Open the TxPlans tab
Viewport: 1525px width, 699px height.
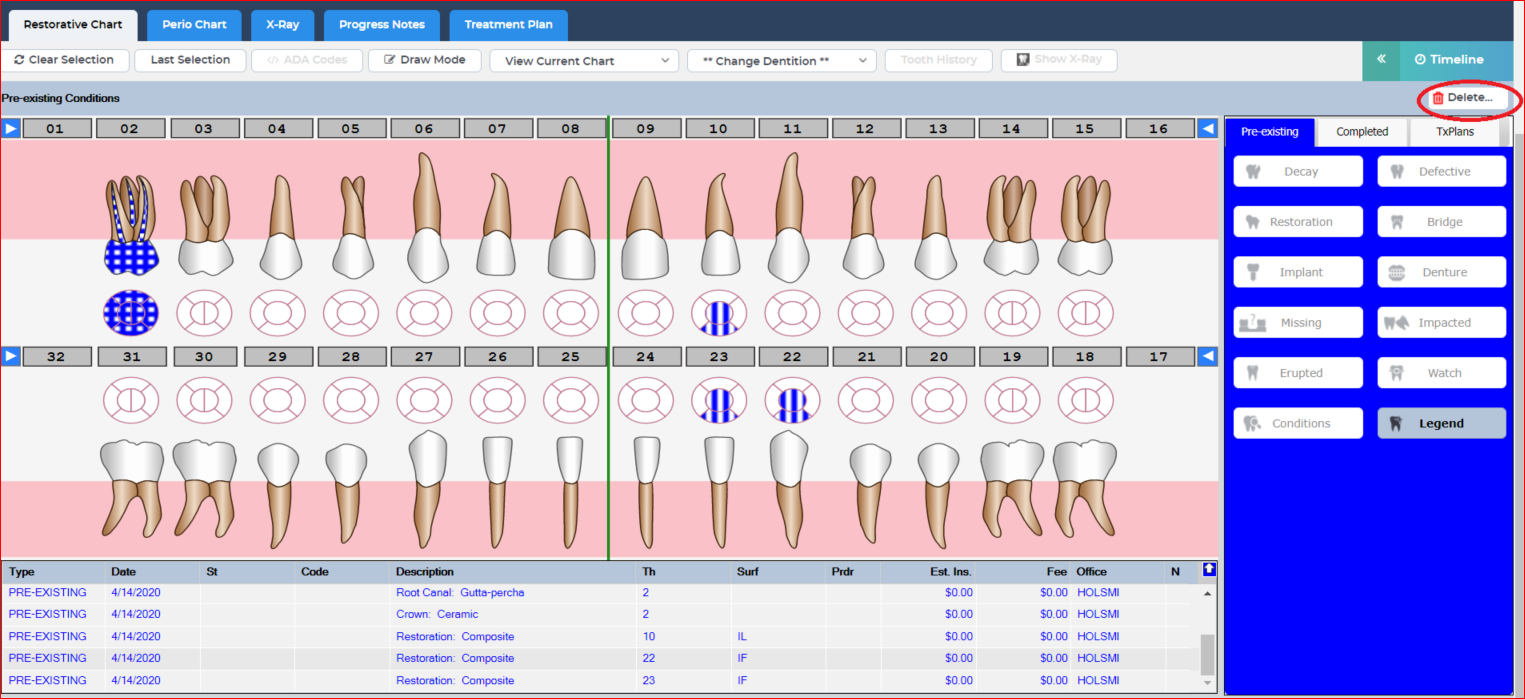pyautogui.click(x=1455, y=132)
